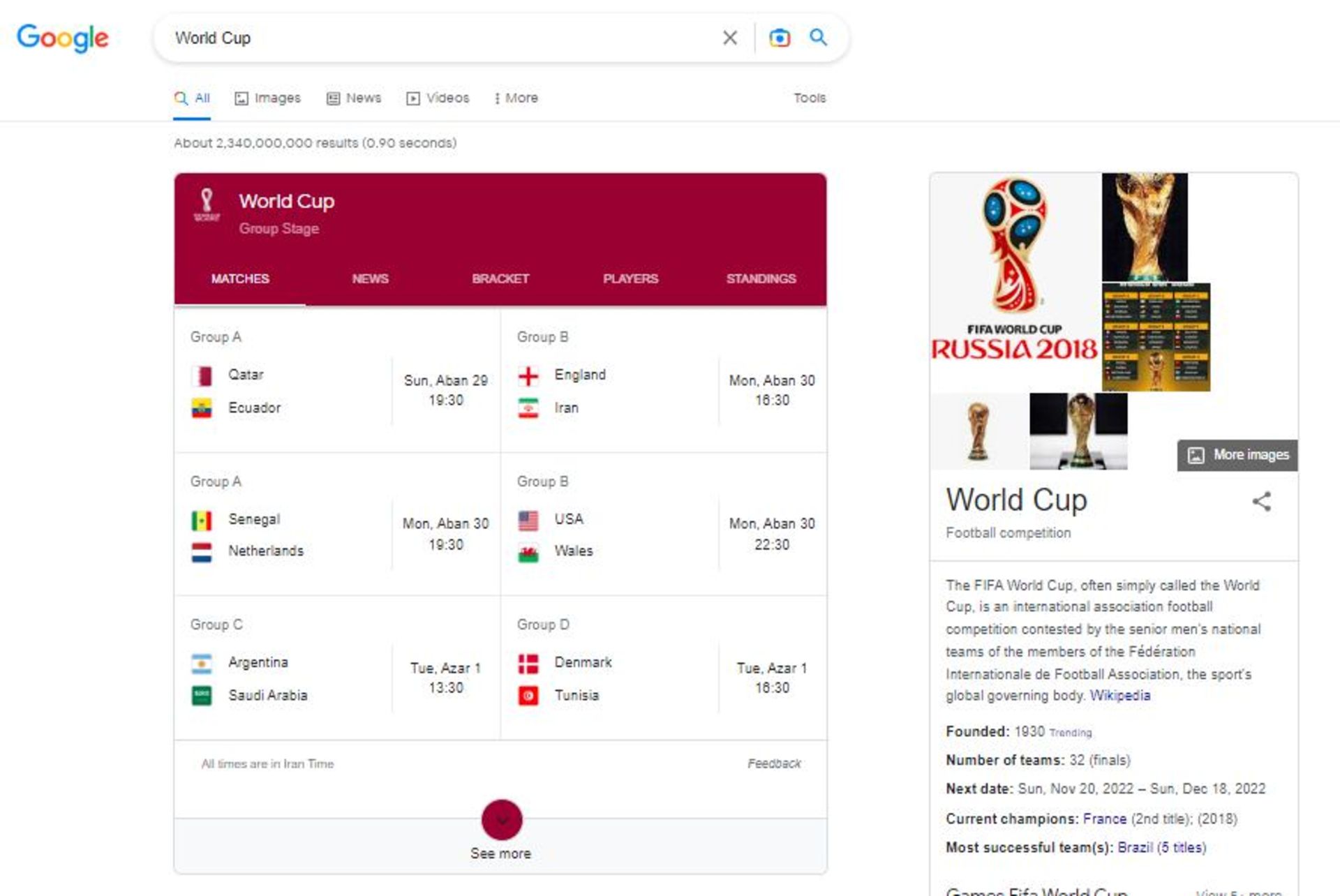Open the group schedule chart image
This screenshot has width=1340, height=896.
point(1156,337)
